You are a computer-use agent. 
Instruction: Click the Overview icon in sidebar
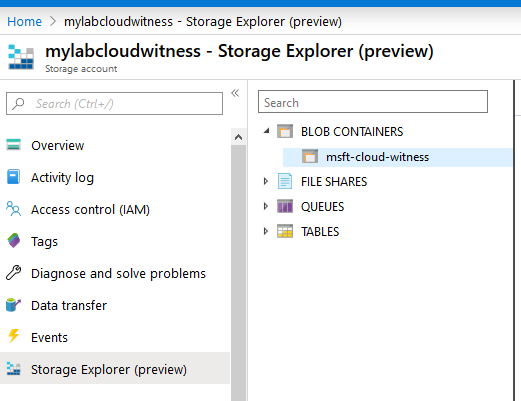tap(13, 145)
